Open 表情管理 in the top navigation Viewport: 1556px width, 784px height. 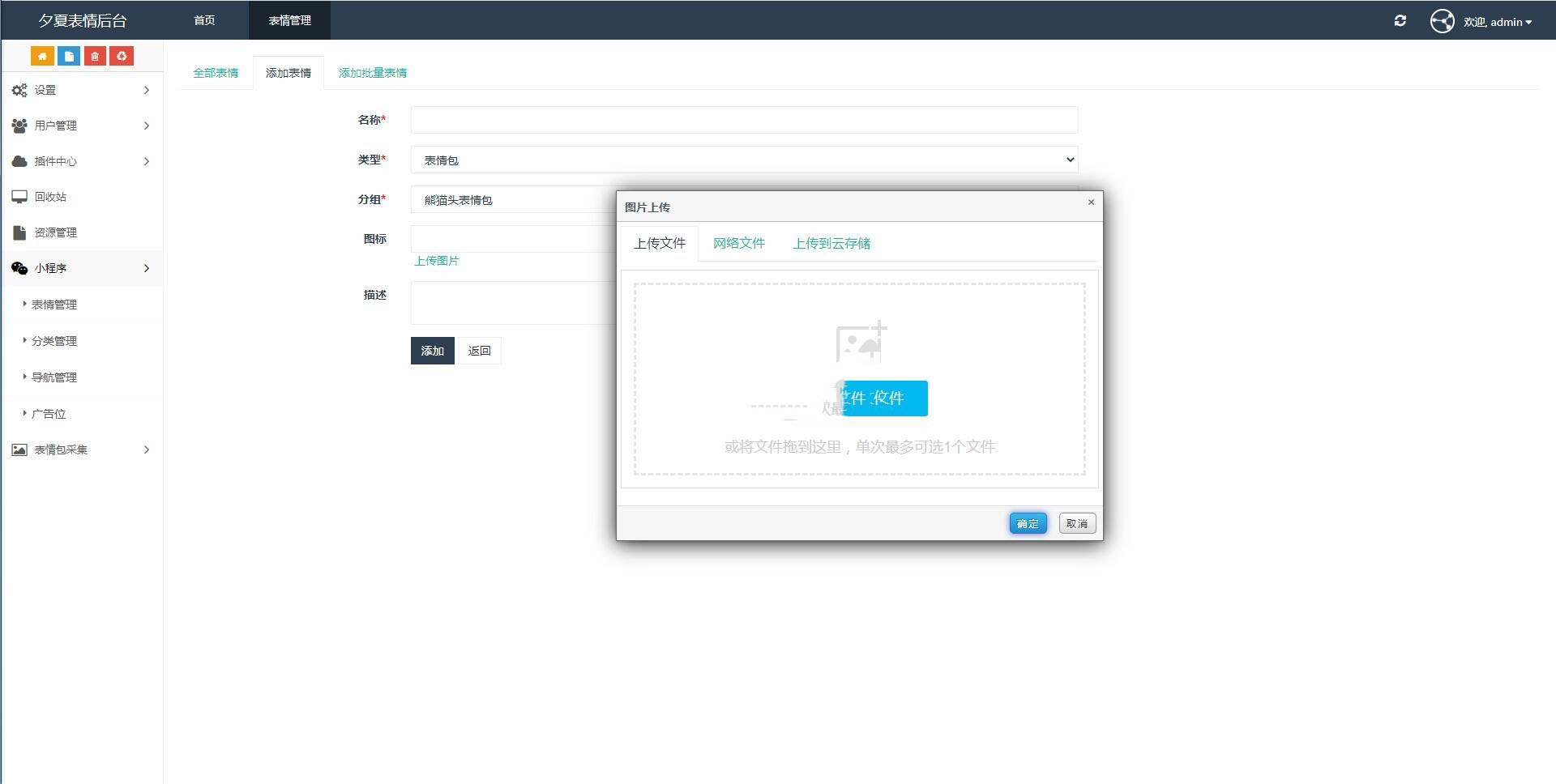(289, 20)
